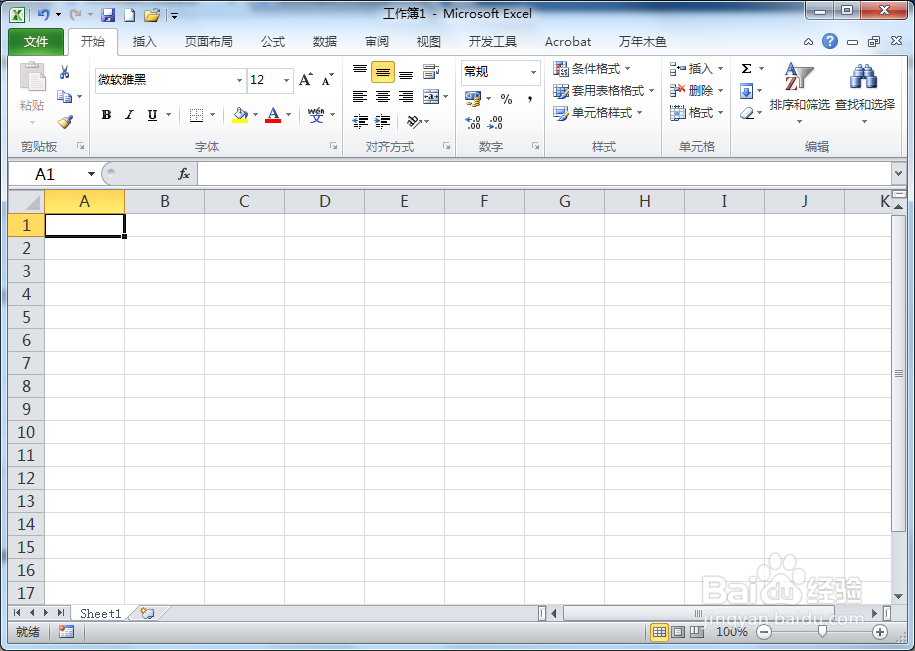
Task: Toggle middle vertical alignment
Action: [383, 72]
